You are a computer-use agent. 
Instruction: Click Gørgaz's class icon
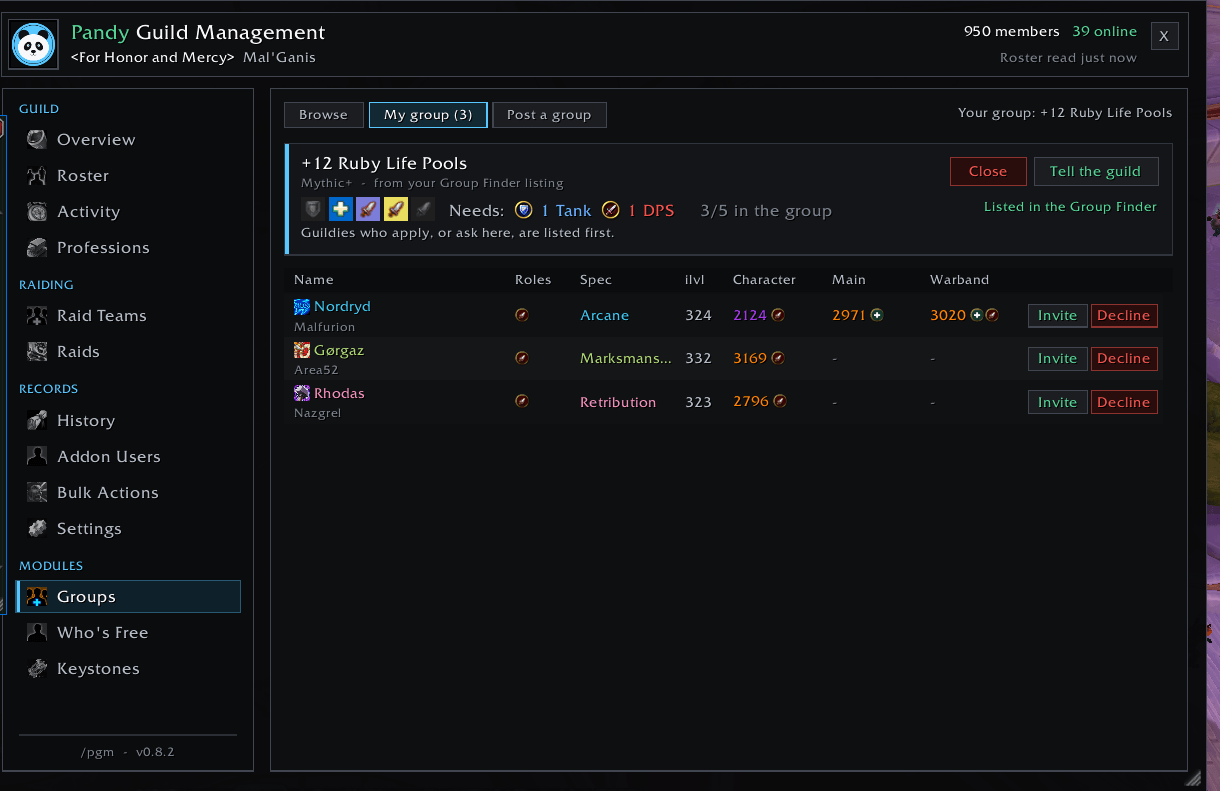302,350
